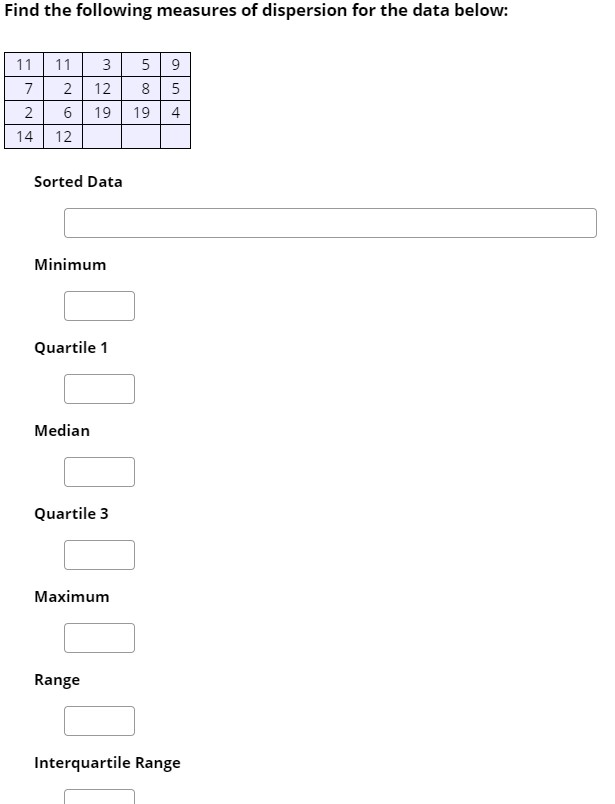Image resolution: width=615 pixels, height=804 pixels.
Task: Click the Interquartile Range input box
Action: point(99,797)
